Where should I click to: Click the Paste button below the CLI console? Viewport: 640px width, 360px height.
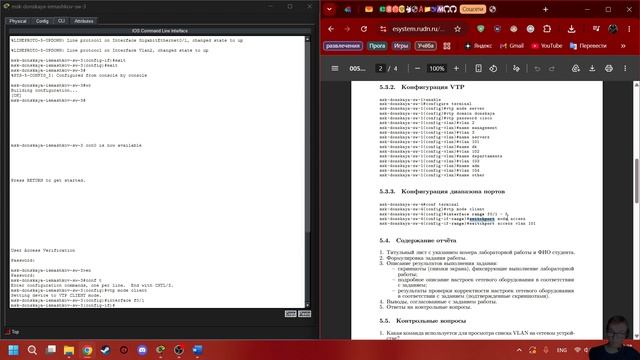[x=304, y=313]
